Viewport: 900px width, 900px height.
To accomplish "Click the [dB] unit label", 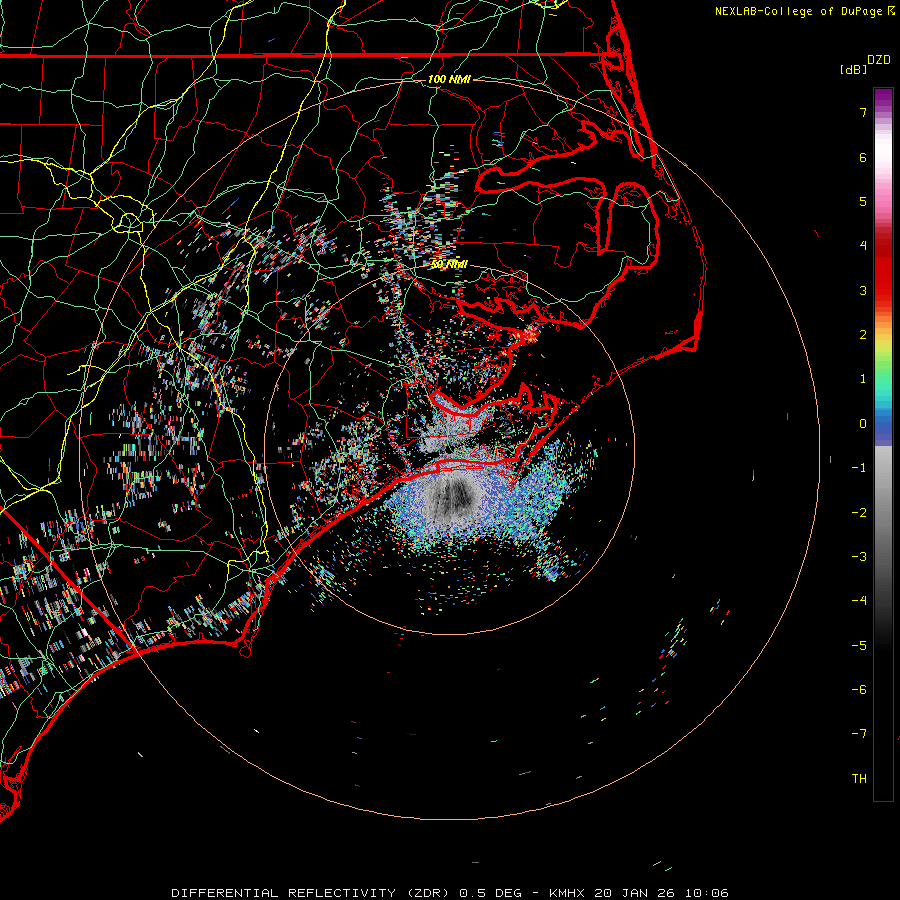I will point(853,69).
